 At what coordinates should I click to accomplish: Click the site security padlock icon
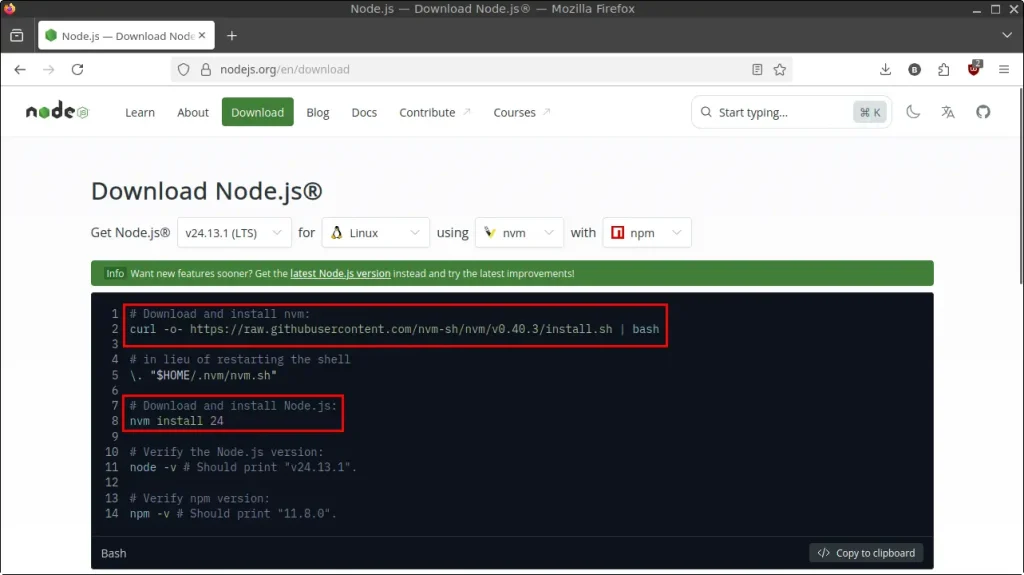point(206,69)
